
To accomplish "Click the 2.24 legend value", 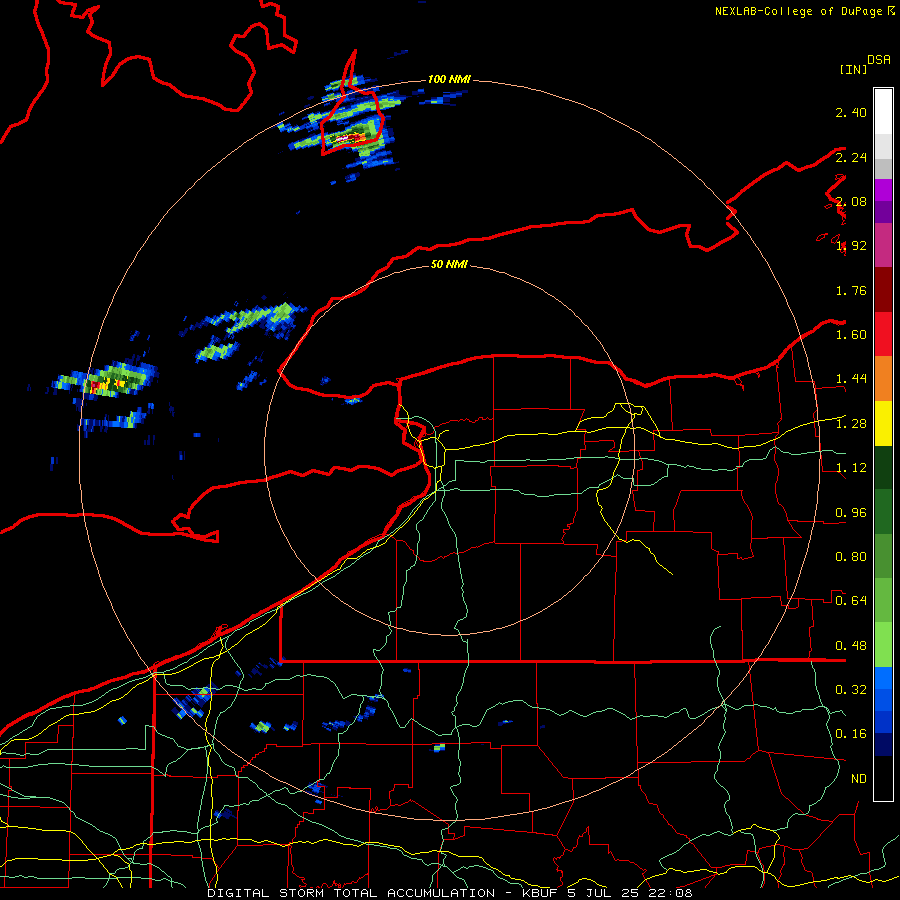I will pyautogui.click(x=851, y=157).
